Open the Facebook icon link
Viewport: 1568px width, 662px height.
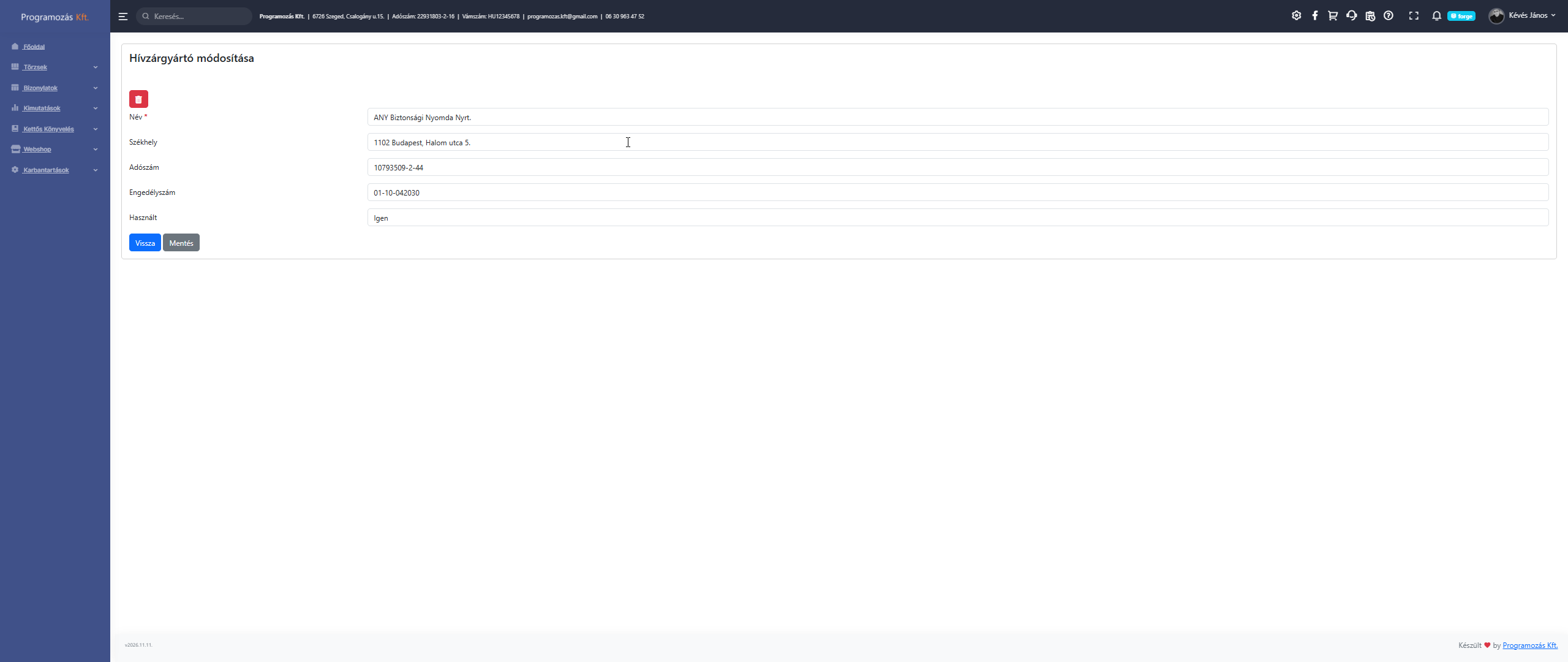pos(1314,16)
